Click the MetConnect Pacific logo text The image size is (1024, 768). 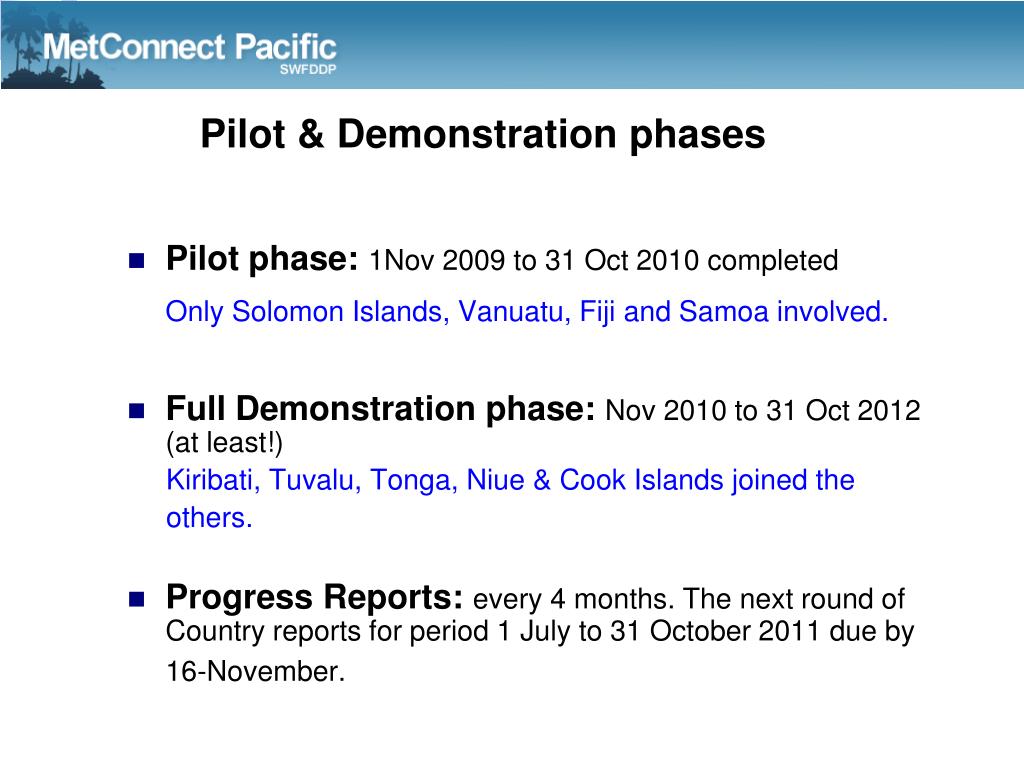tap(189, 47)
